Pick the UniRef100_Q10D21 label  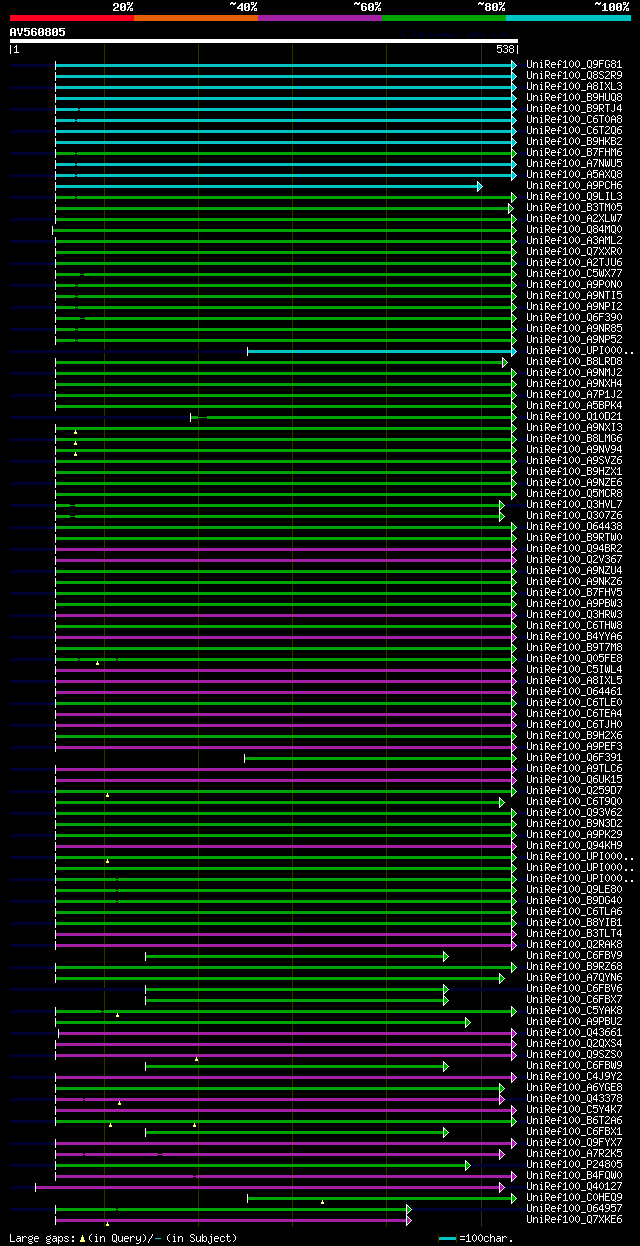pyautogui.click(x=574, y=417)
